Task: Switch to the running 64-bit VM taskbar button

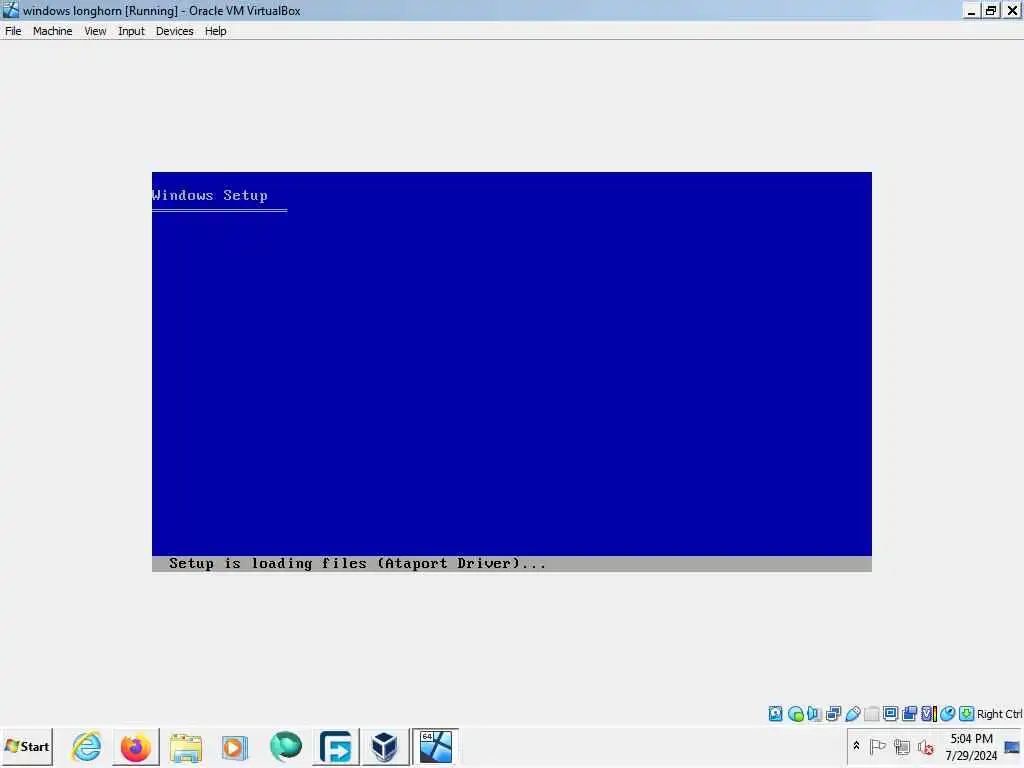Action: (x=436, y=747)
